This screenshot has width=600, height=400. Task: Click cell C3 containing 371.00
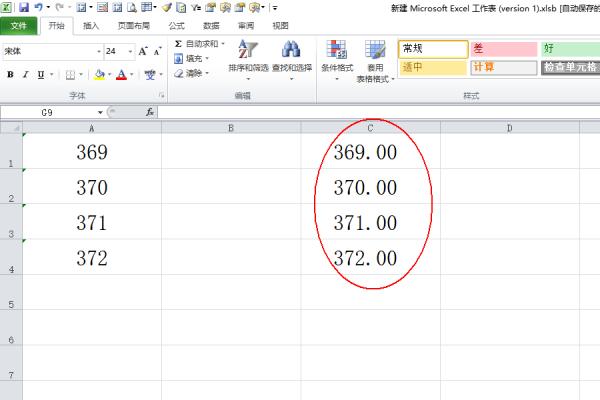(x=370, y=222)
